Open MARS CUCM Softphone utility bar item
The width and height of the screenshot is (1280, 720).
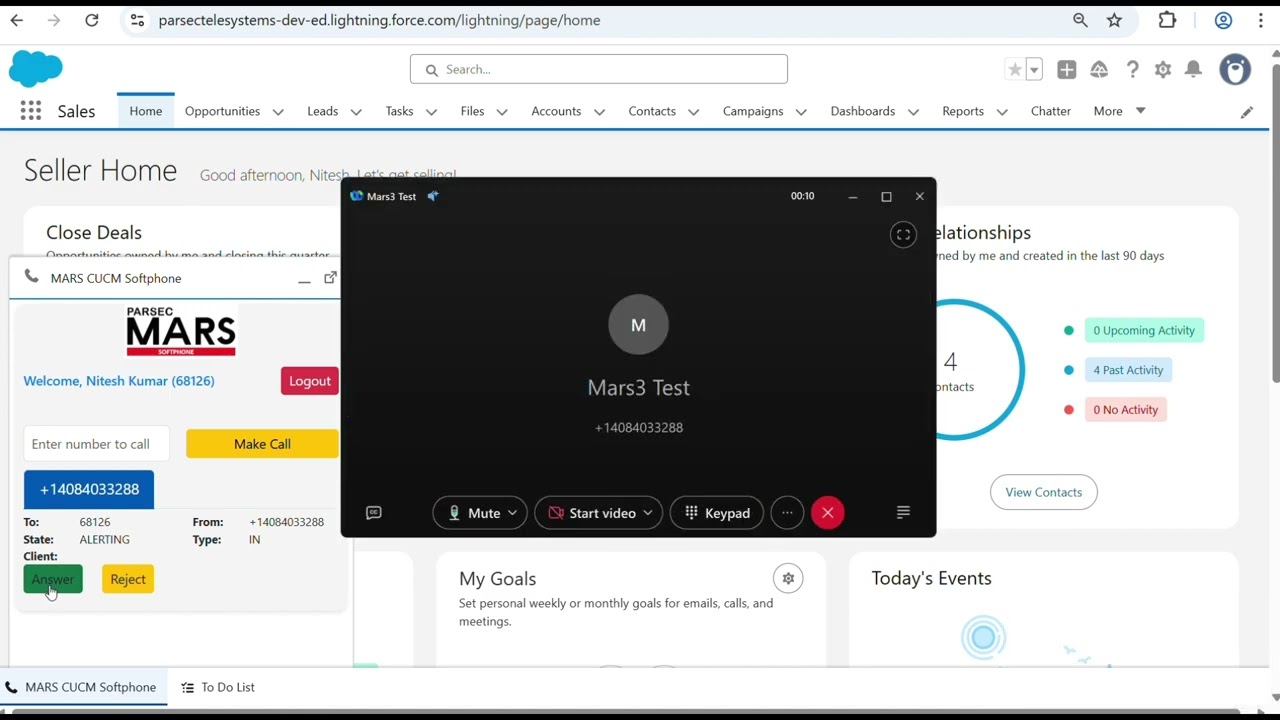point(84,687)
